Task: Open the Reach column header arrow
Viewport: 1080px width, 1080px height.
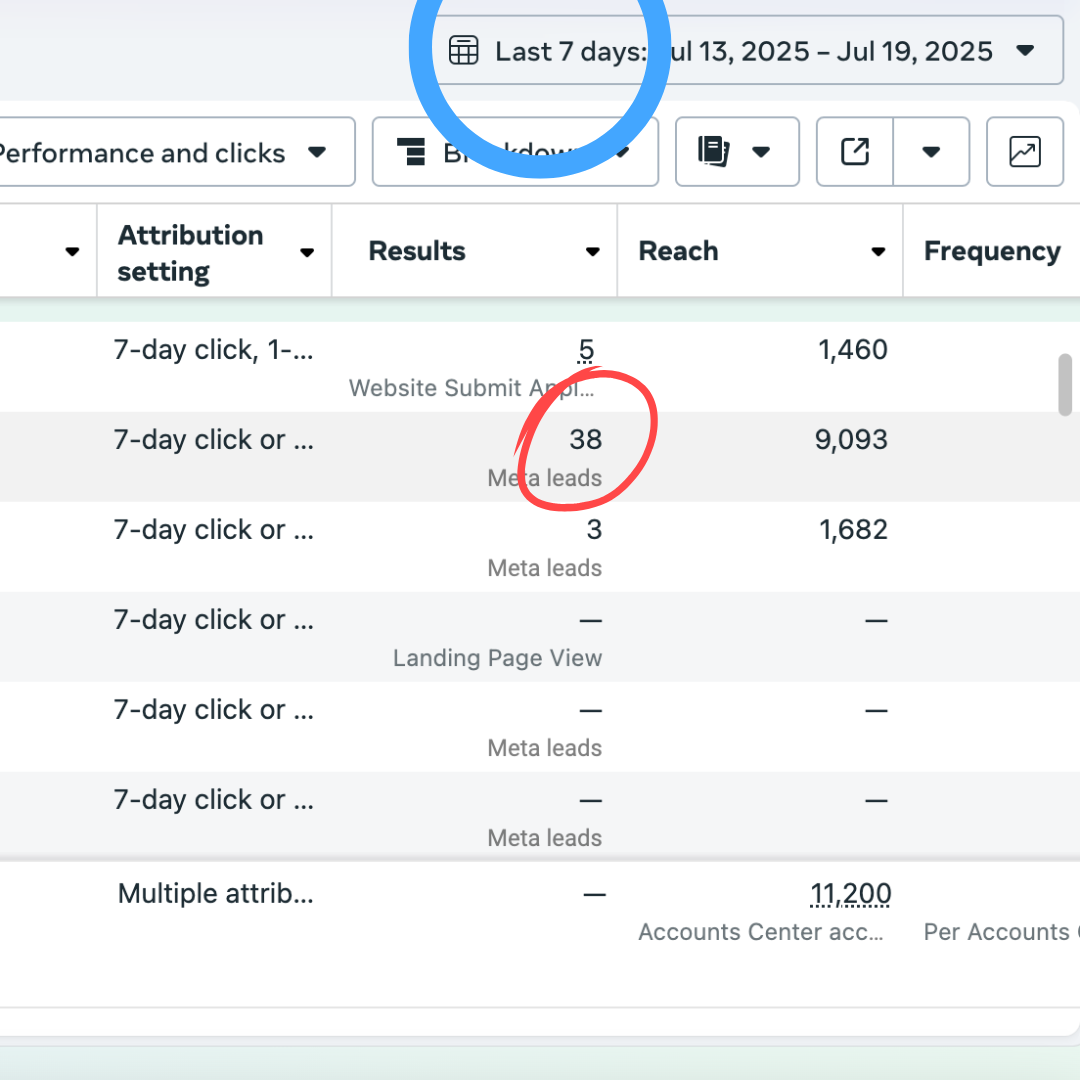Action: point(878,252)
